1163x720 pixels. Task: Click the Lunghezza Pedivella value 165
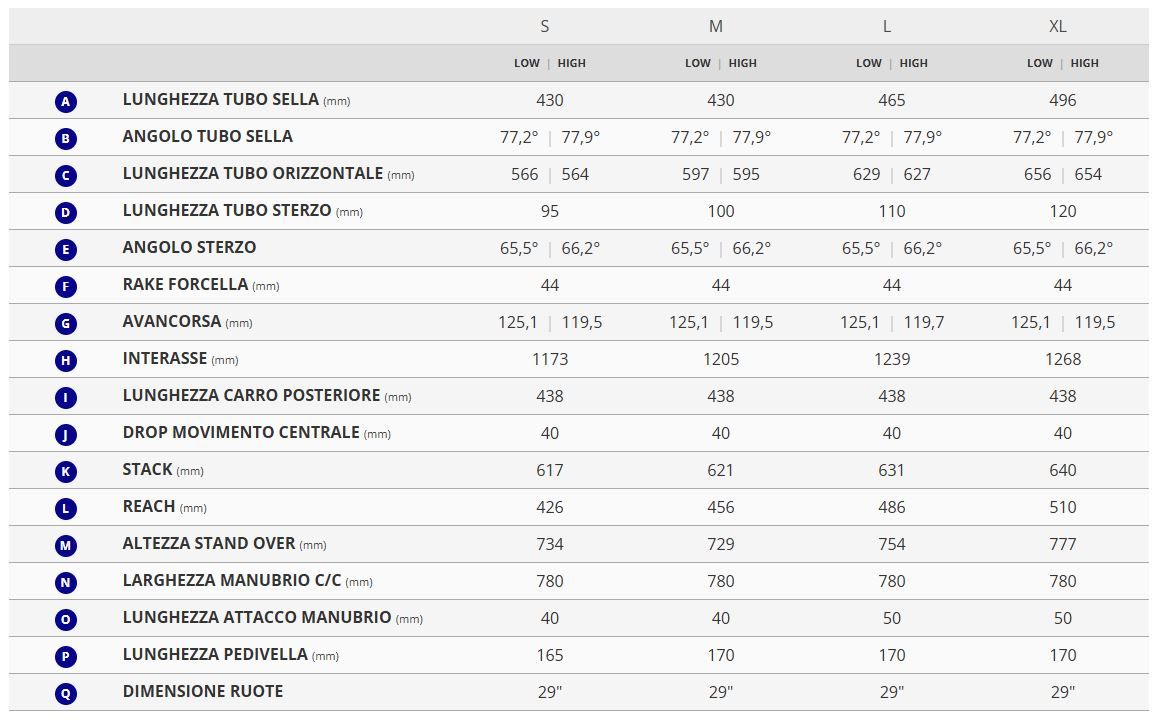pos(550,655)
